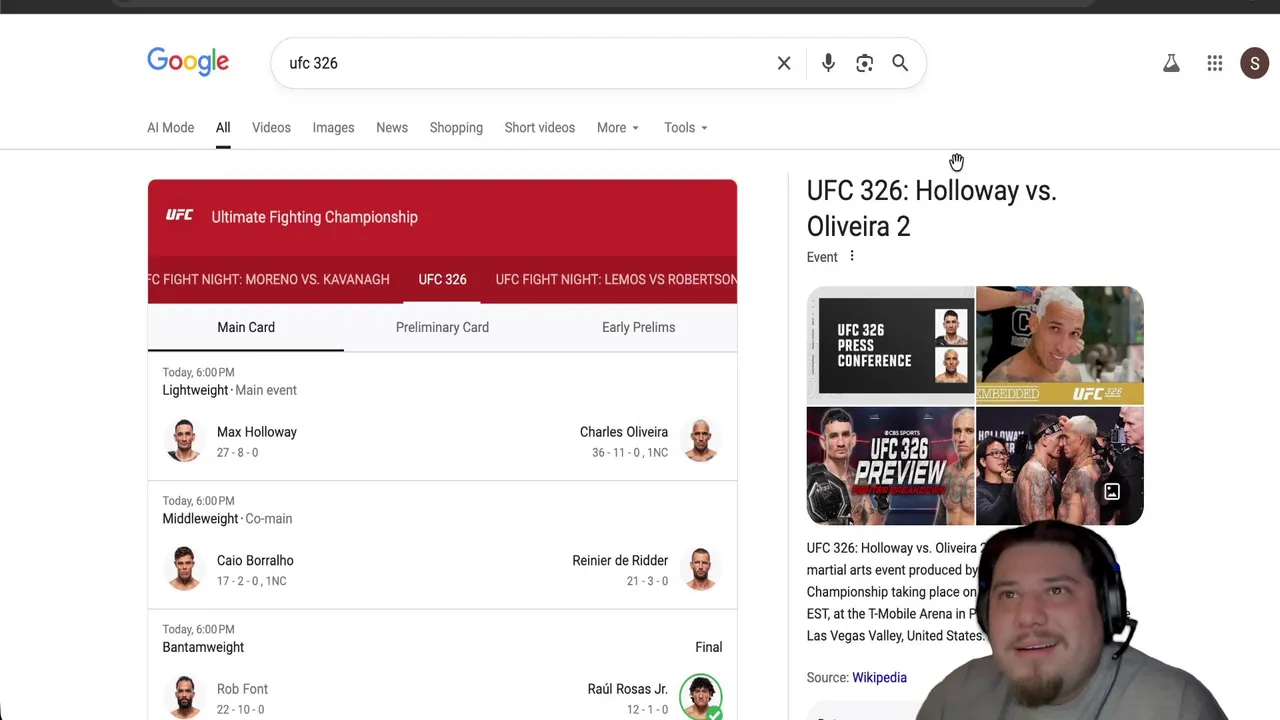Open search by image camera icon

[x=865, y=63]
